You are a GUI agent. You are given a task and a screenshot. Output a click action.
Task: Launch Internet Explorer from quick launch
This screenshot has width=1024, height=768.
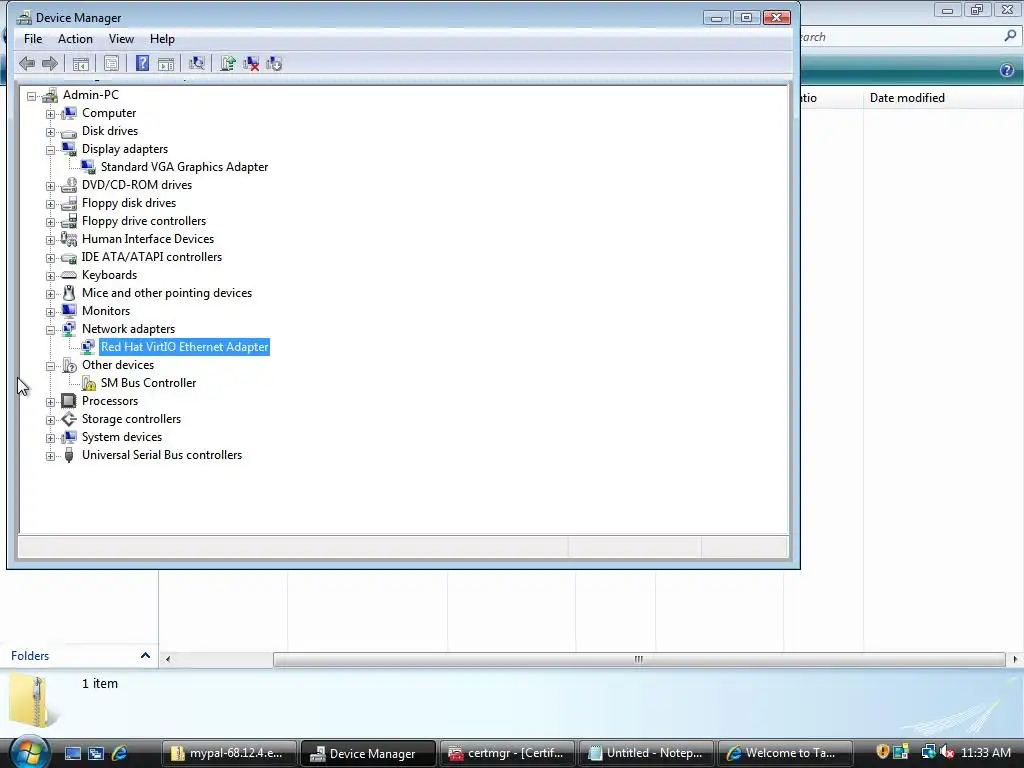119,753
